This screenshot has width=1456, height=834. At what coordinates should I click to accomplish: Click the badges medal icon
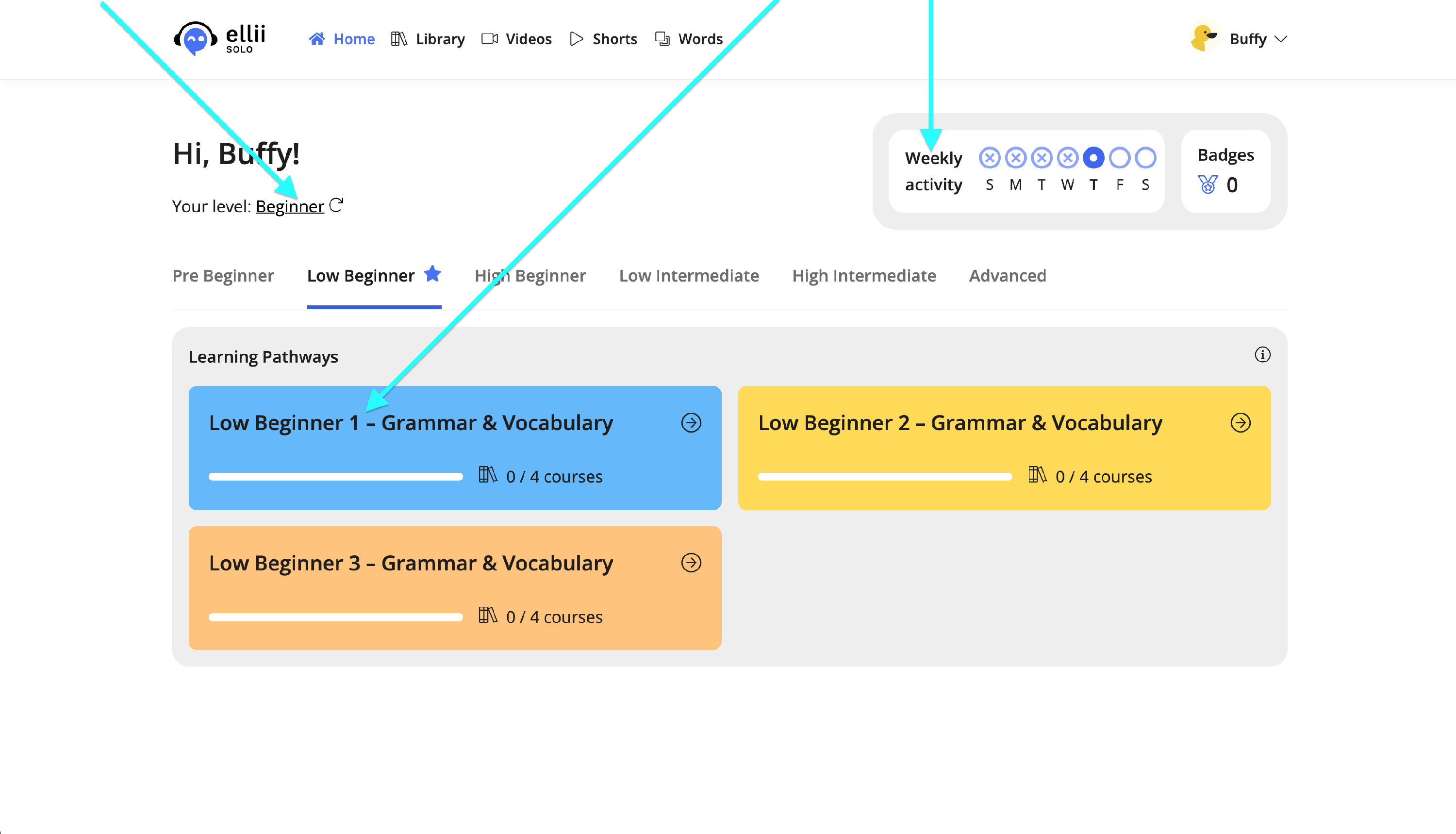tap(1208, 184)
